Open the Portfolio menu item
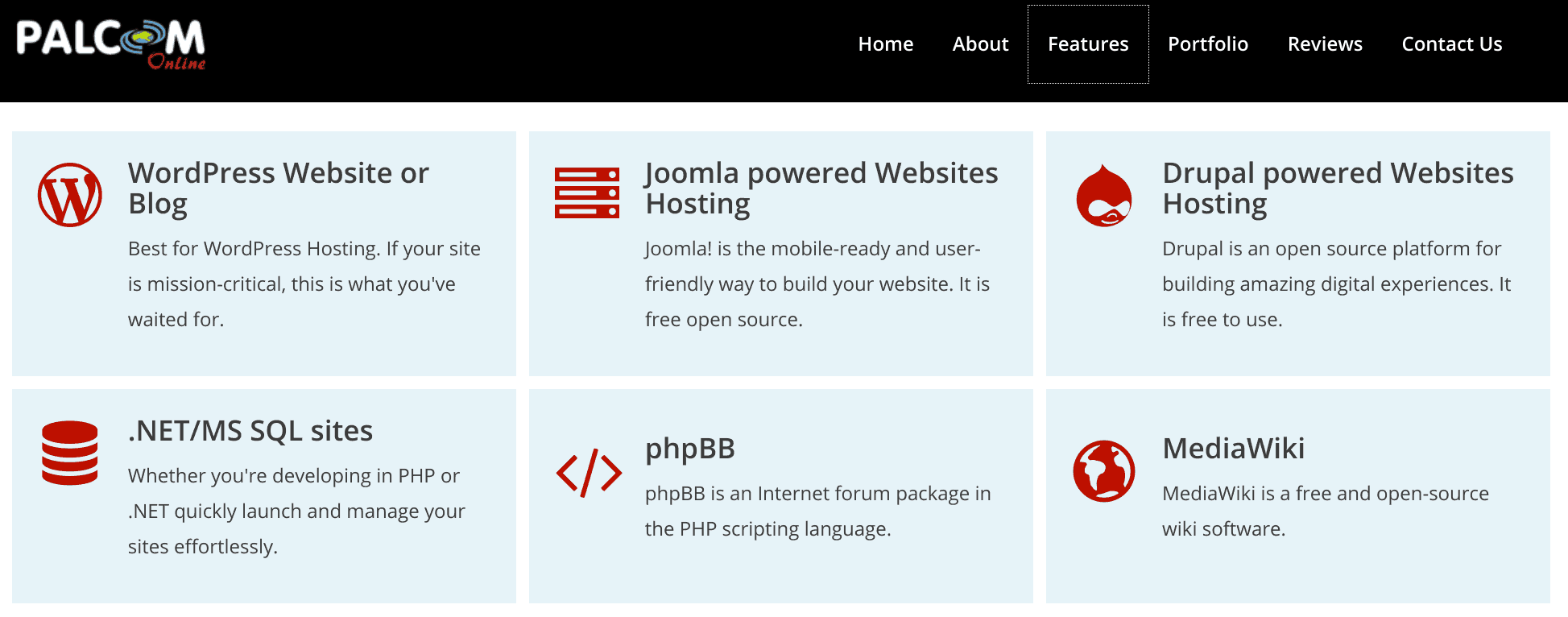 point(1208,44)
